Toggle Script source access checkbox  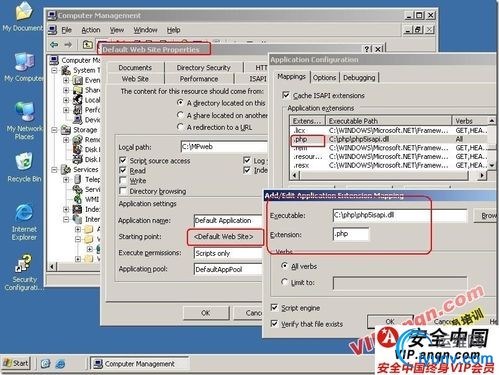[x=123, y=160]
